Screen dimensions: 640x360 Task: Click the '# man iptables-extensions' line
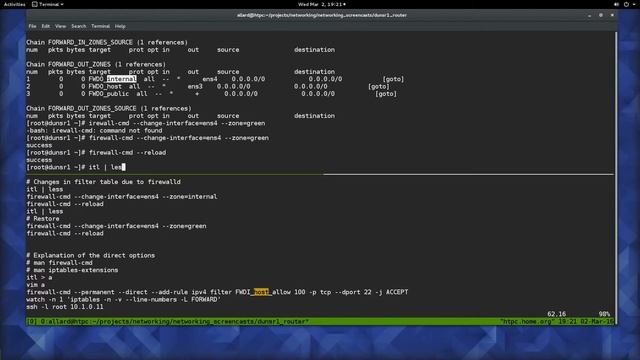[x=72, y=270]
